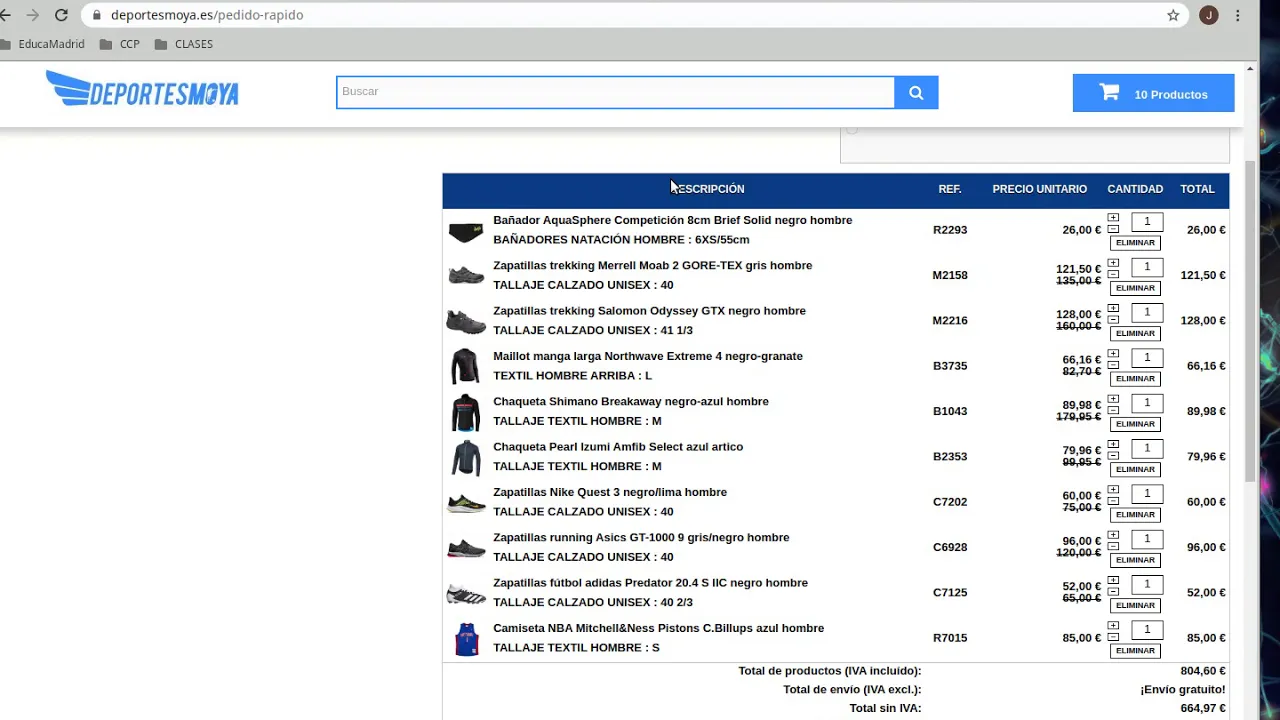Decrease quantity of Merrell Moab 2 zapatillas

[1113, 274]
